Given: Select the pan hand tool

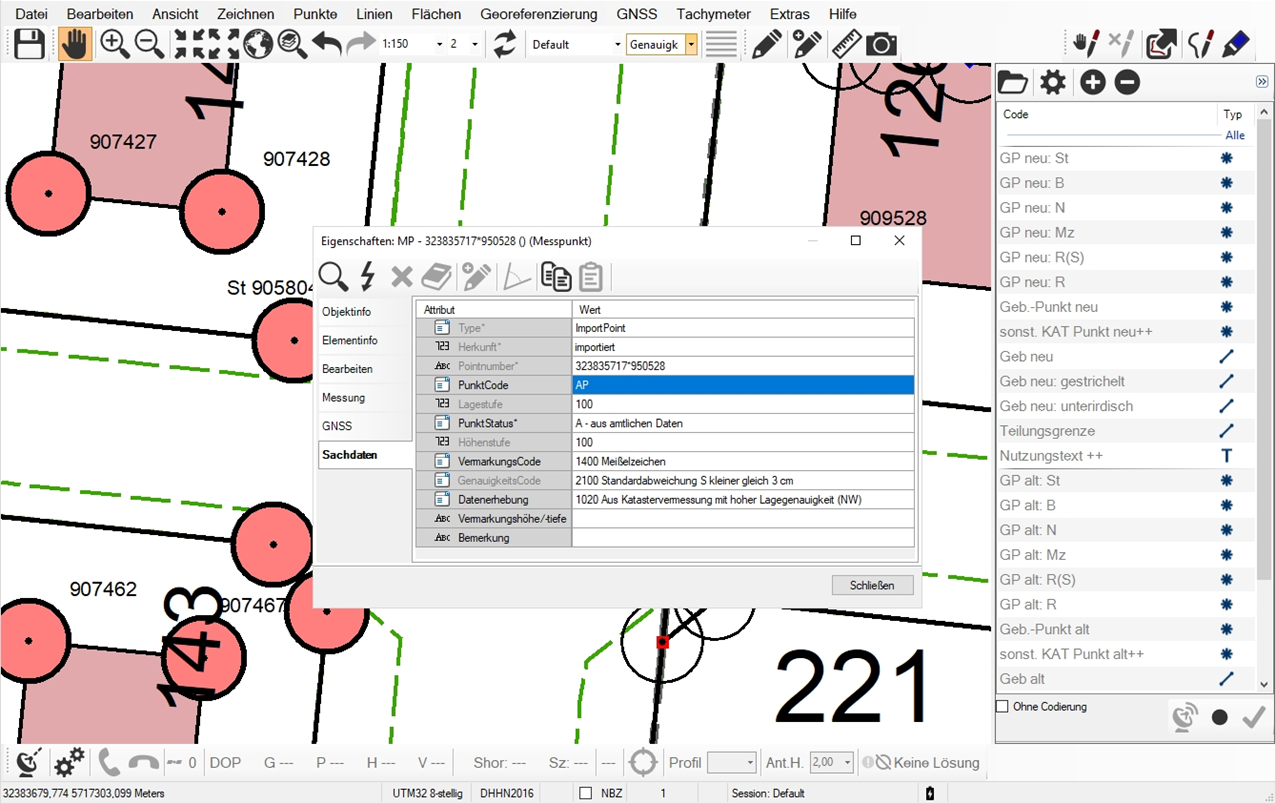Looking at the screenshot, I should pos(75,44).
